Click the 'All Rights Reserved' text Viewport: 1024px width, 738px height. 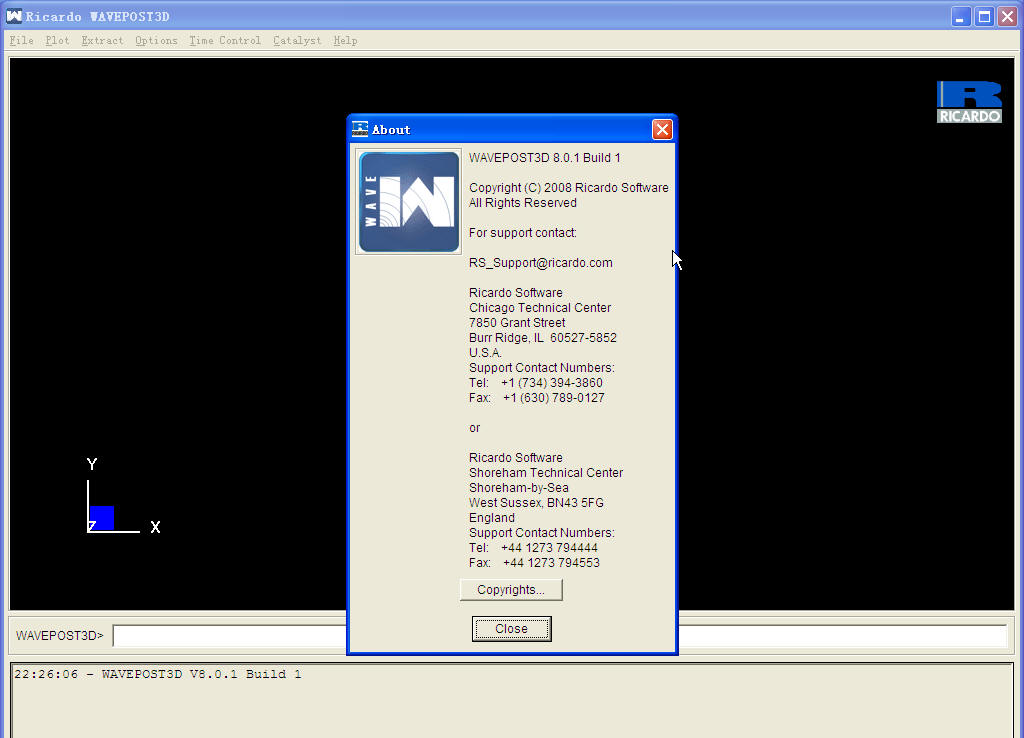click(x=522, y=202)
